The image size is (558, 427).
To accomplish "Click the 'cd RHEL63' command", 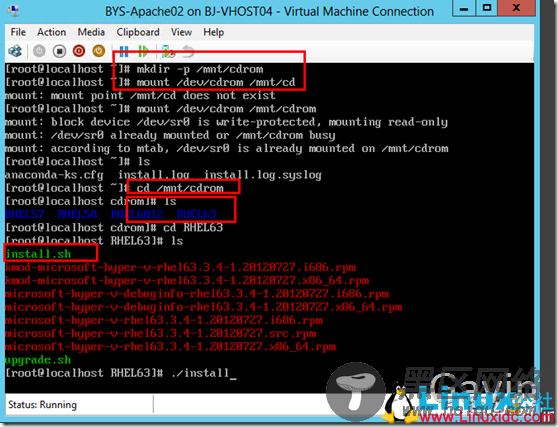I will (193, 227).
